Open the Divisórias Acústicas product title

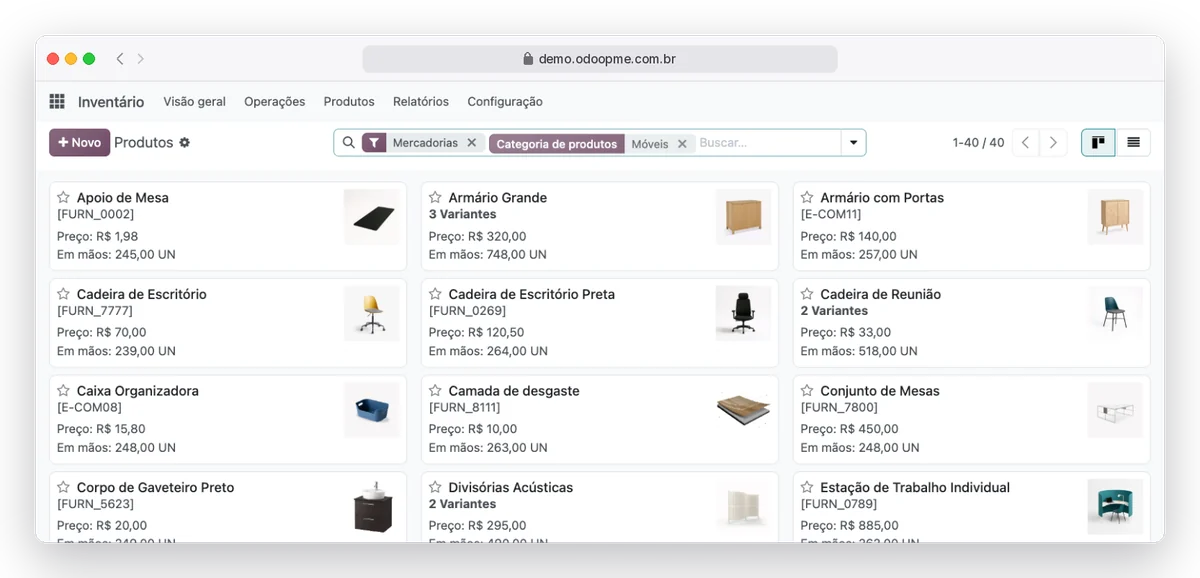(510, 488)
